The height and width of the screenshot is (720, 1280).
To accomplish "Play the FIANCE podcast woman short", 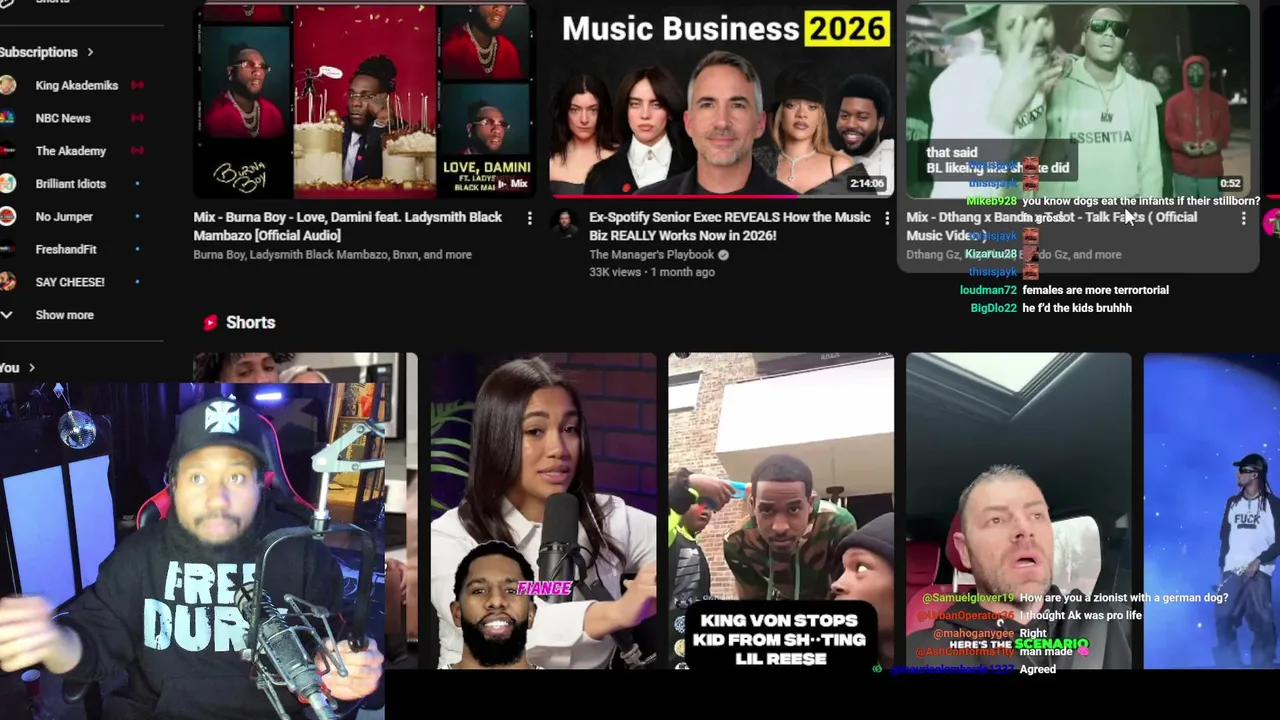I will [543, 510].
